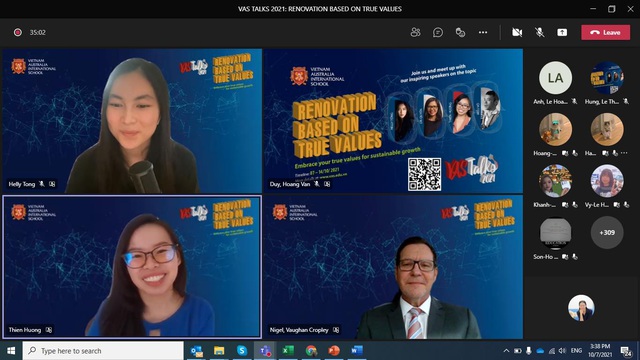Click the Microsoft Teams taskbar icon
Screen dimensions: 640x360
tap(265, 351)
